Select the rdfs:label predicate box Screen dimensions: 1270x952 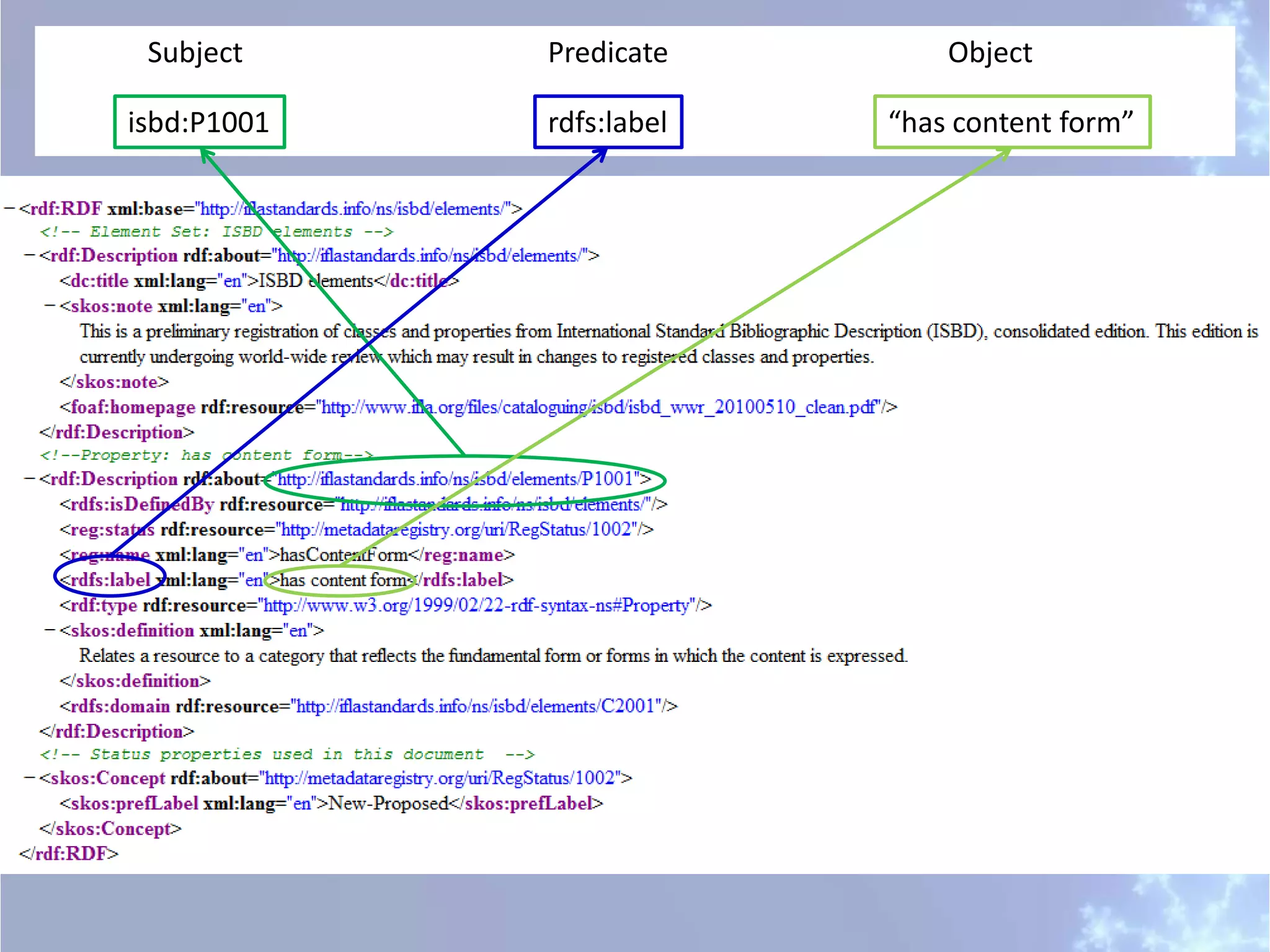point(608,122)
